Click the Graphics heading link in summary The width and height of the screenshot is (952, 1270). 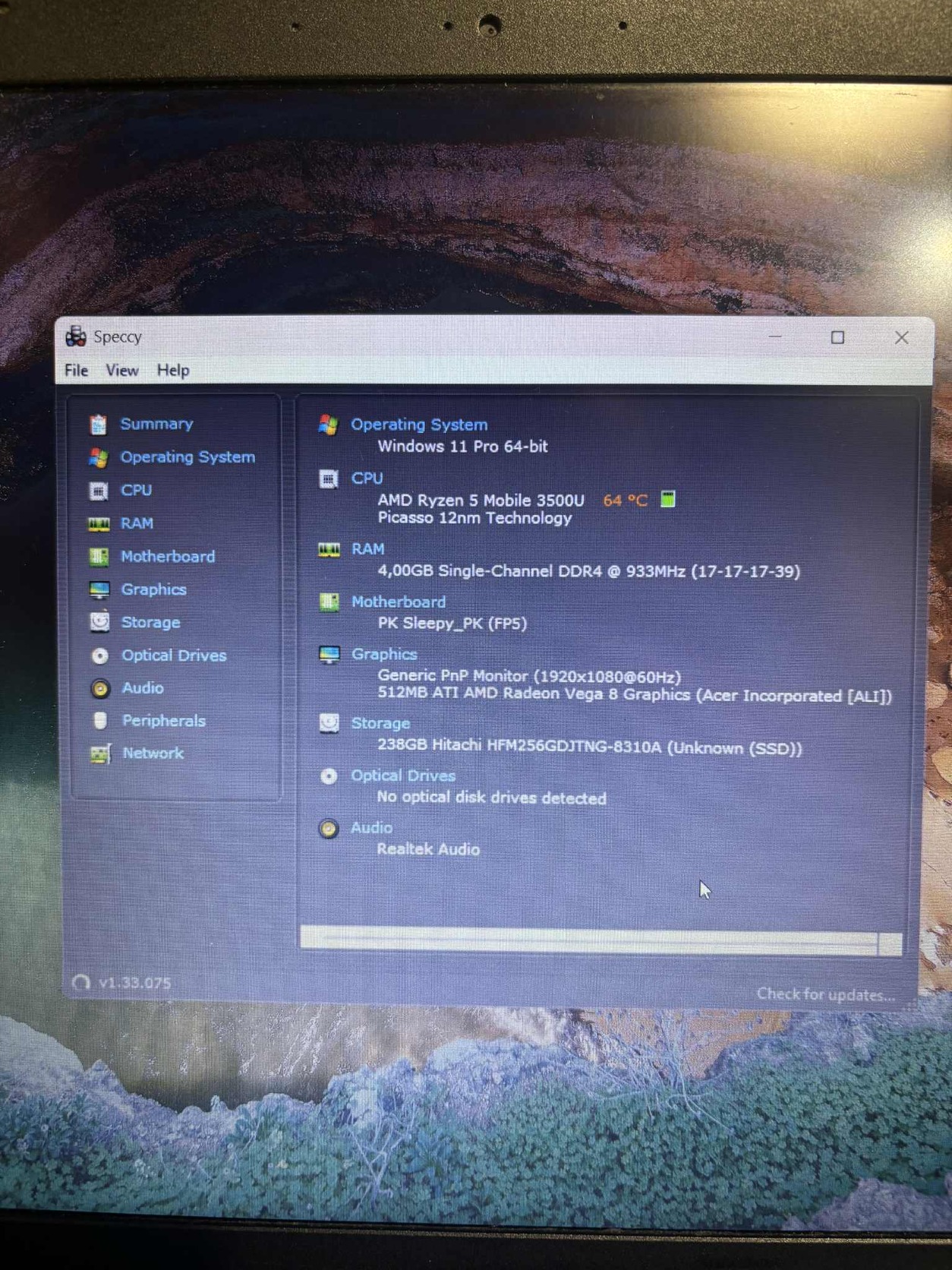click(384, 654)
